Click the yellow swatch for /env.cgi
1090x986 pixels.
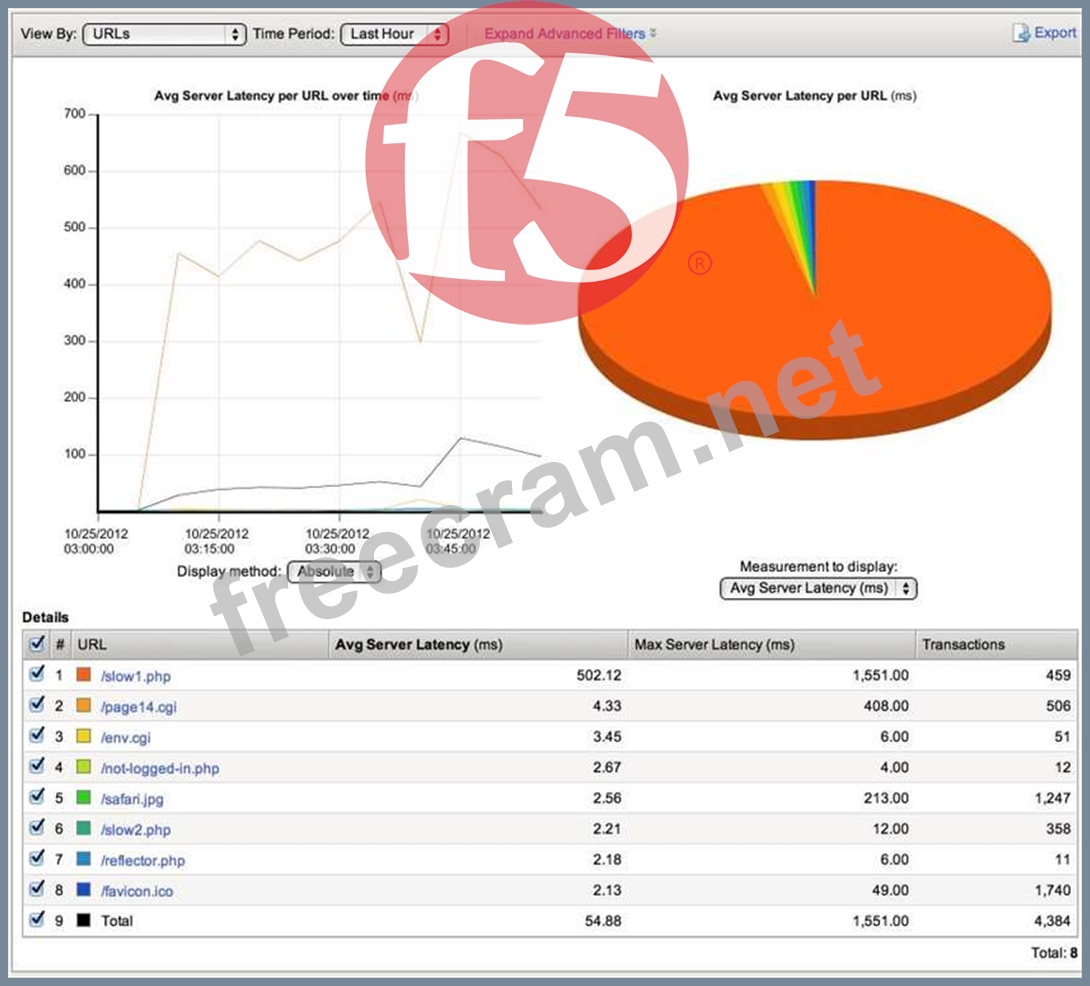click(83, 736)
